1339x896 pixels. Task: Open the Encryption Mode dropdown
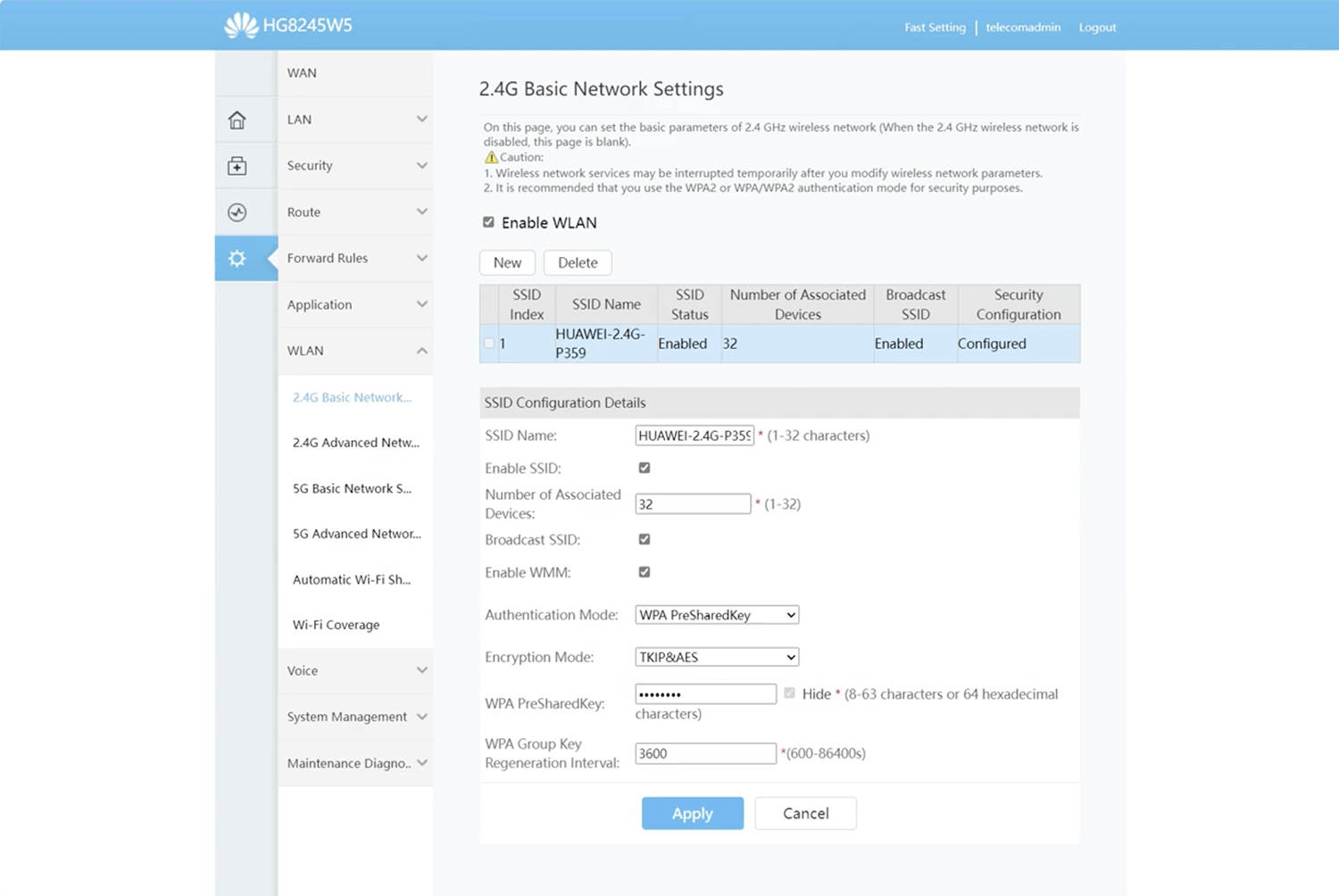point(717,657)
